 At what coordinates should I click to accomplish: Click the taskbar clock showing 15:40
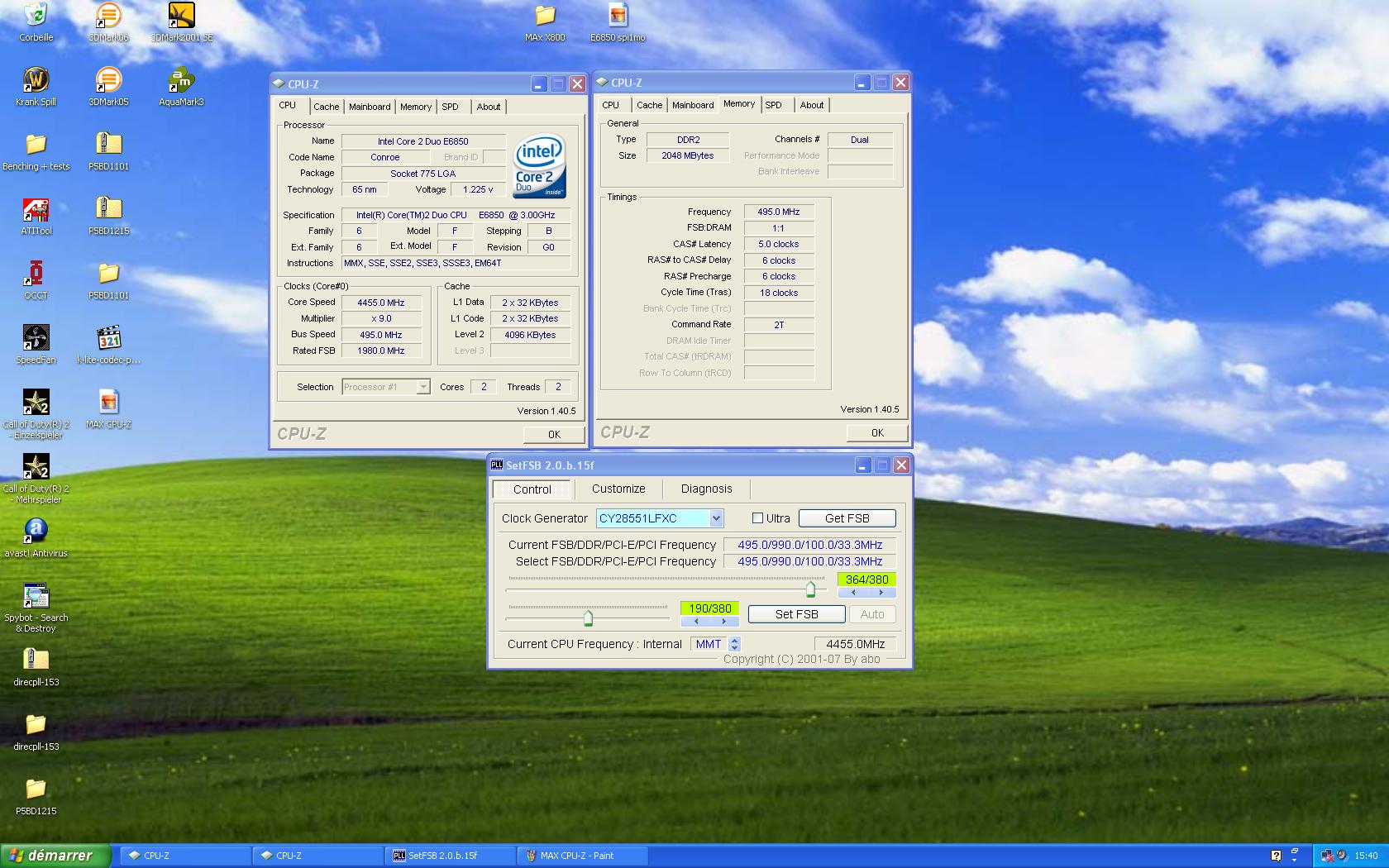[x=1366, y=856]
